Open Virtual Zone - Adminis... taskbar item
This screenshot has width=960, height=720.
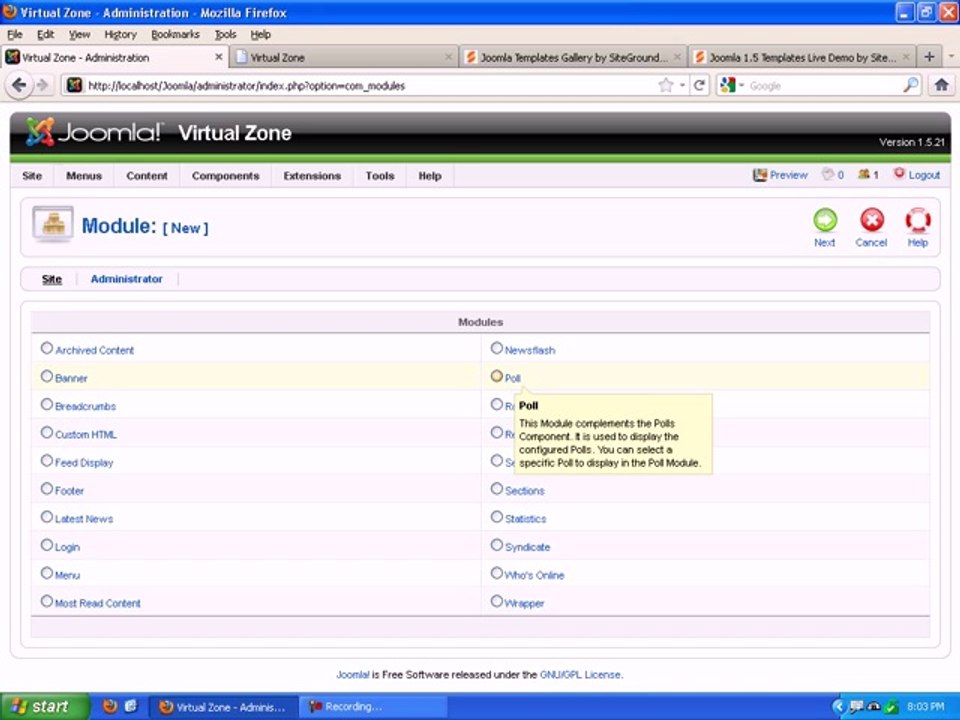point(225,707)
